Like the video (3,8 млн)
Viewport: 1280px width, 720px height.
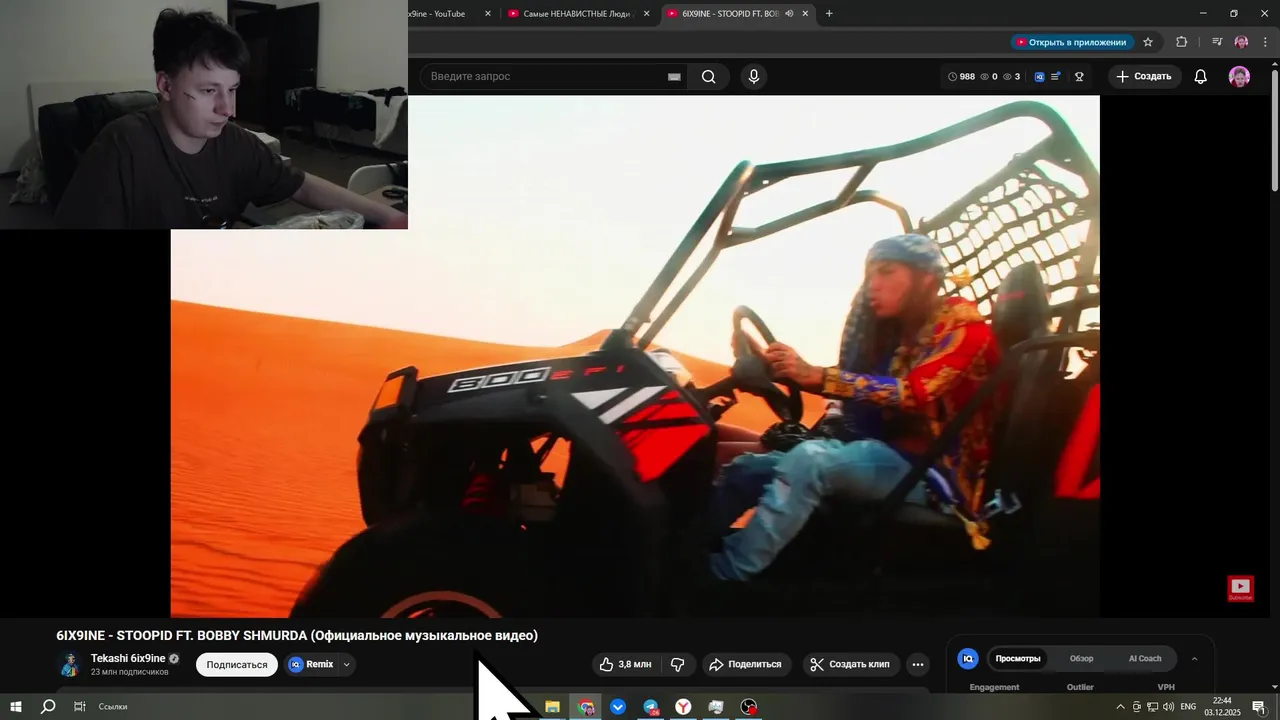coord(626,664)
